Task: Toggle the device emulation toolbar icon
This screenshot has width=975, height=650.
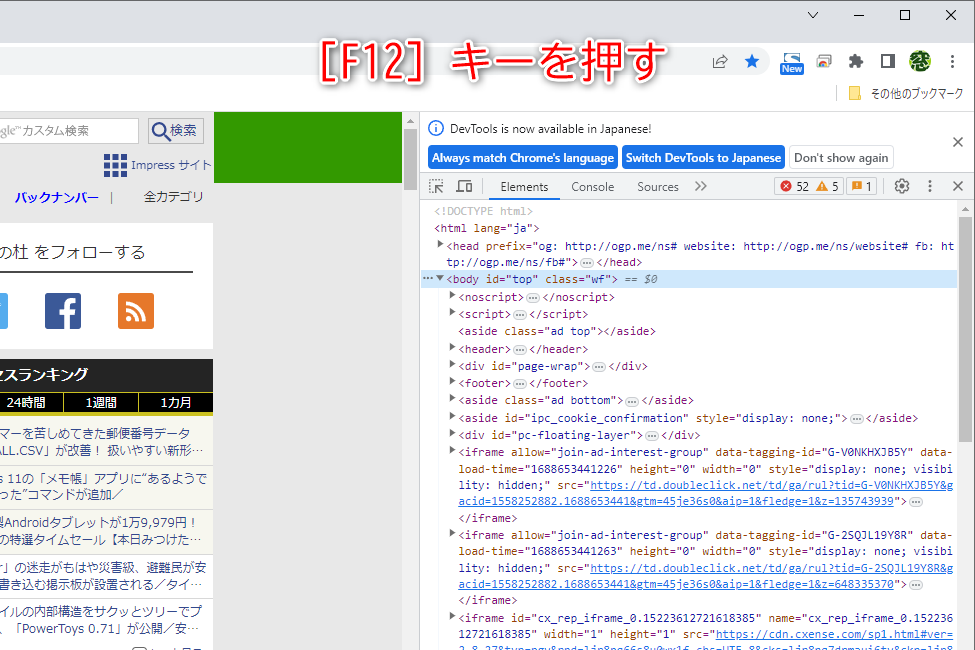Action: tap(464, 186)
